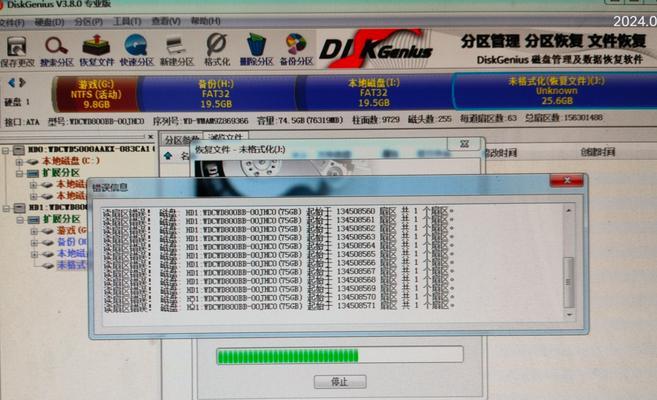Click the error list scrollbar thumb

click(569, 282)
